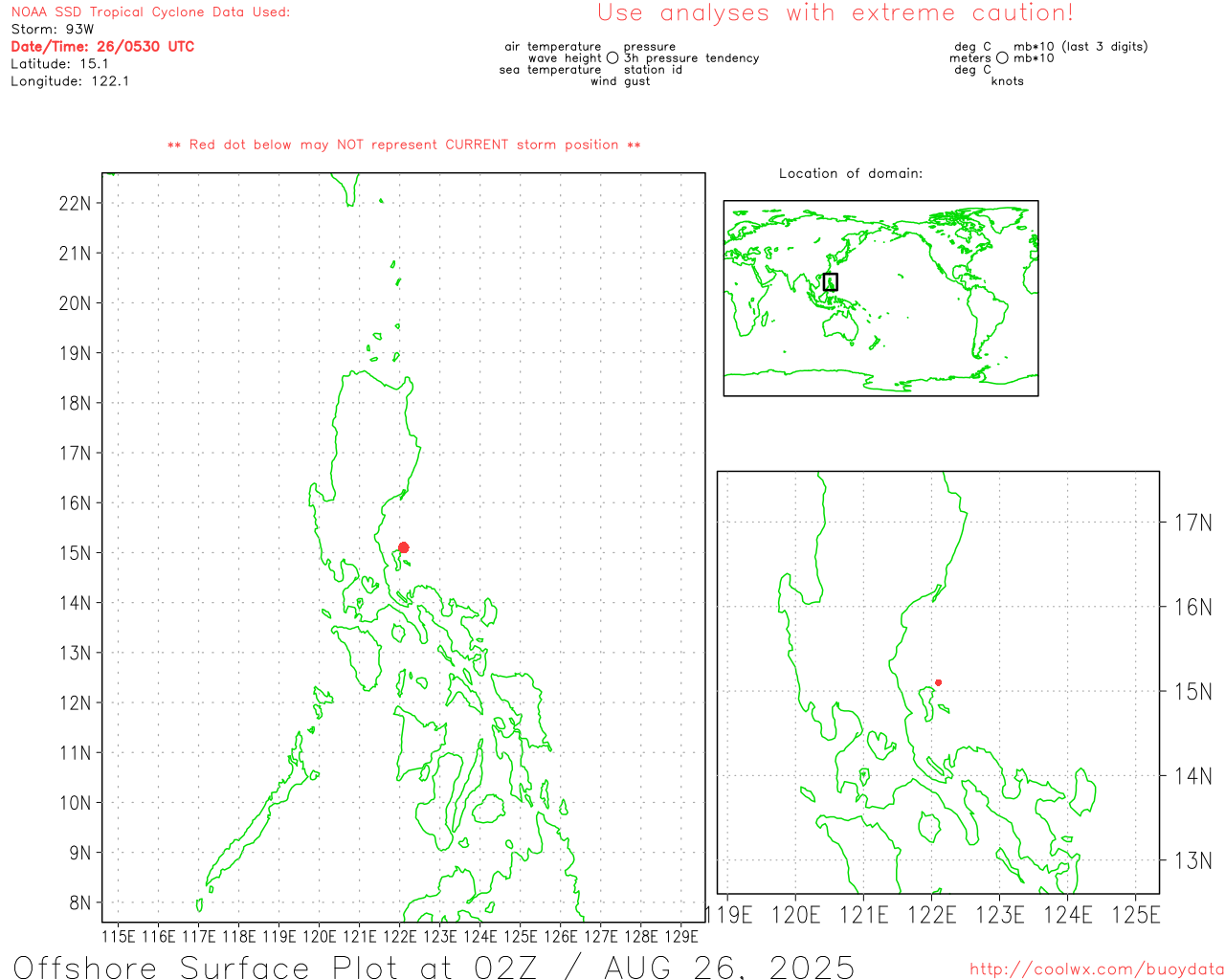Click the 129E longitude label
This screenshot has height=980, width=1225.
[680, 936]
